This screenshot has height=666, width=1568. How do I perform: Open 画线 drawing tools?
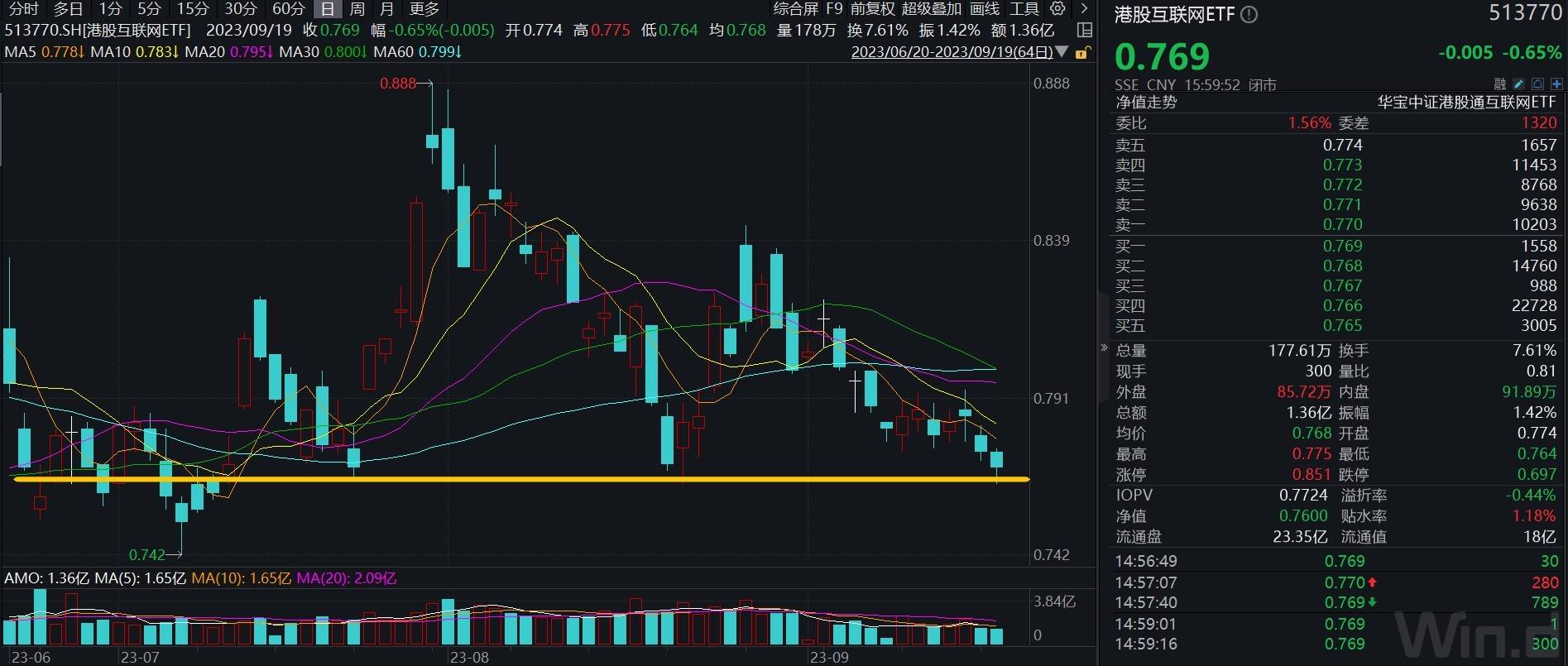coord(985,8)
